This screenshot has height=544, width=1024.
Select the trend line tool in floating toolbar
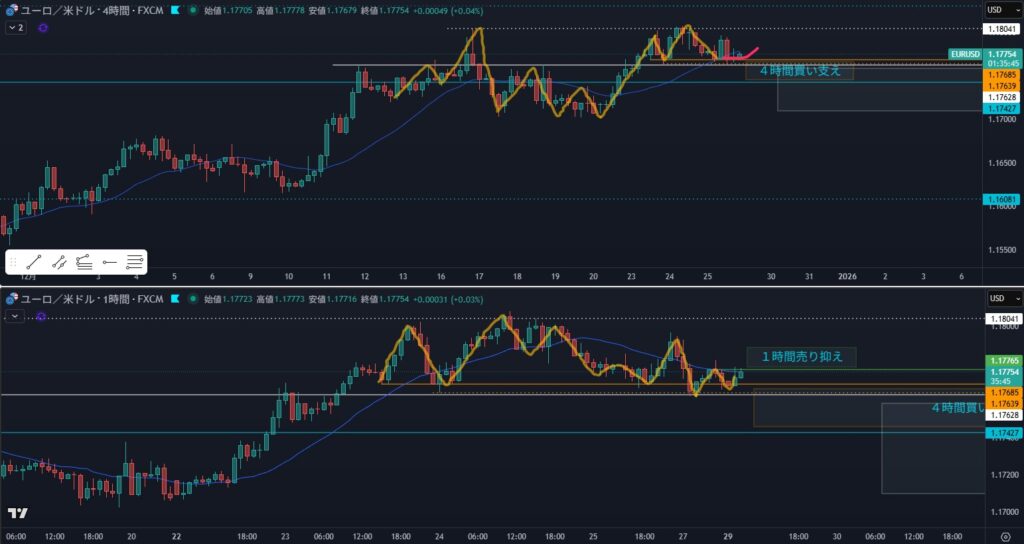click(x=33, y=262)
